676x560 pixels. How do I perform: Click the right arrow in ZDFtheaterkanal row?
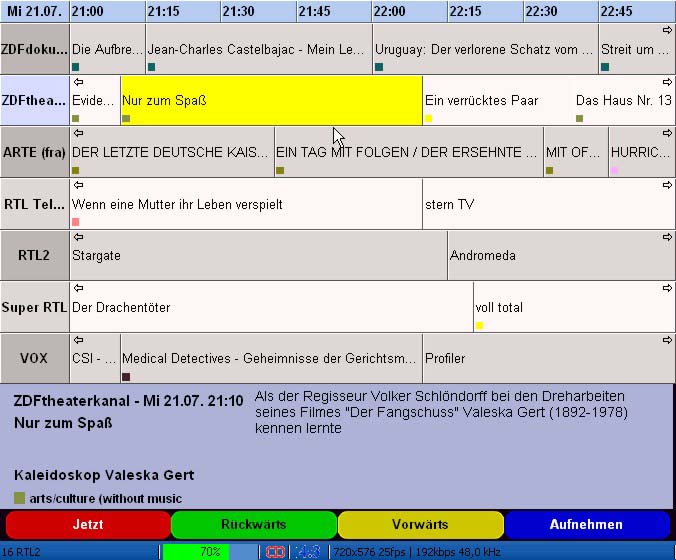pos(667,82)
